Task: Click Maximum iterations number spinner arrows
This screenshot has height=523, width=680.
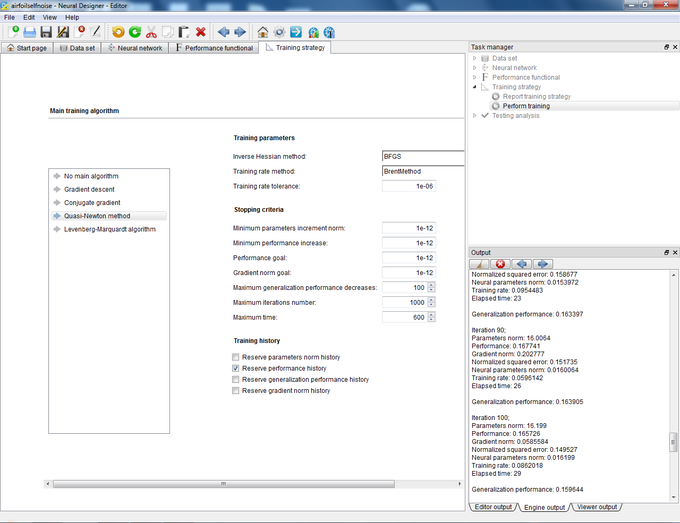Action: coord(431,302)
